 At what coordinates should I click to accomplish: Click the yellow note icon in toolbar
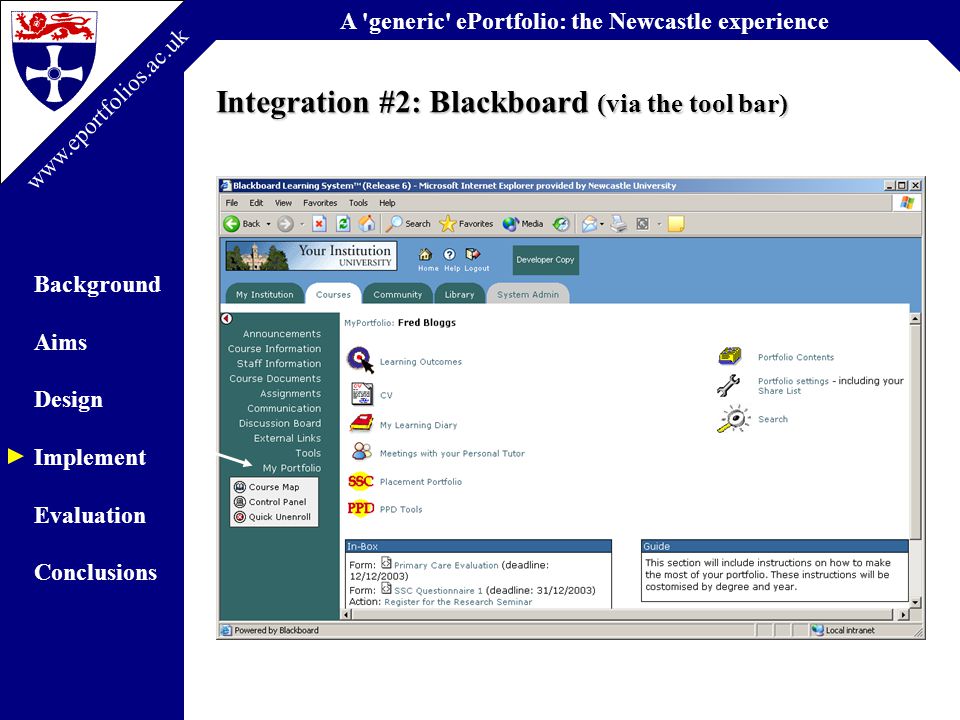click(675, 224)
